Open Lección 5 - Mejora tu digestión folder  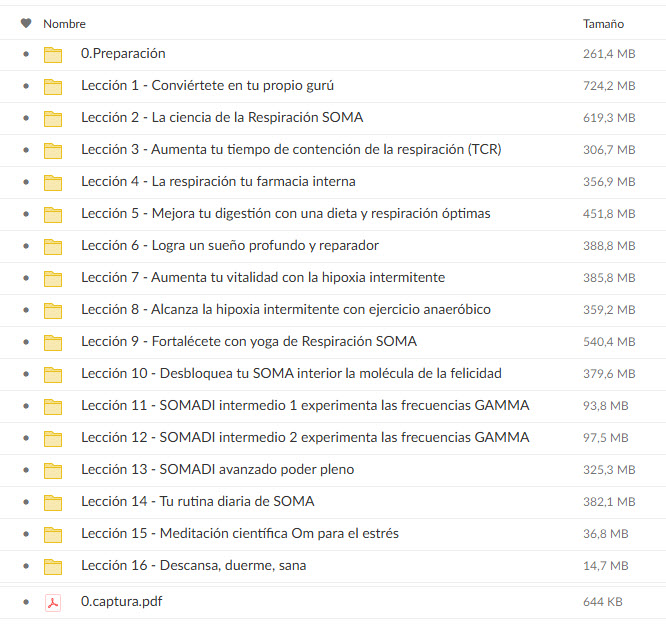(x=285, y=214)
